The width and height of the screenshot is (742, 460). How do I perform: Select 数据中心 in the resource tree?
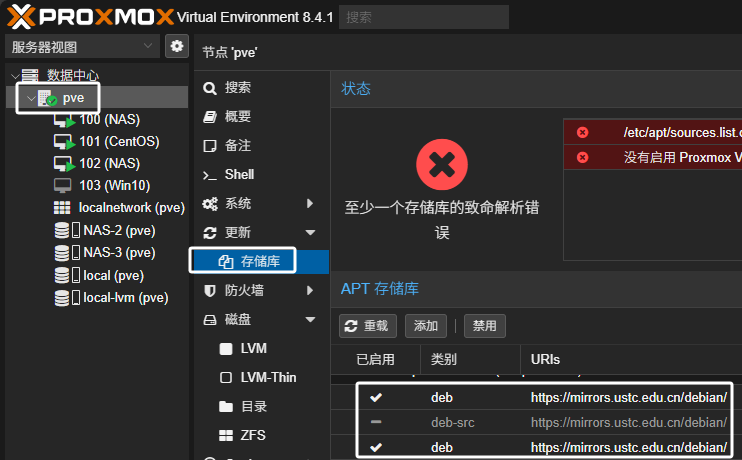tap(72, 75)
